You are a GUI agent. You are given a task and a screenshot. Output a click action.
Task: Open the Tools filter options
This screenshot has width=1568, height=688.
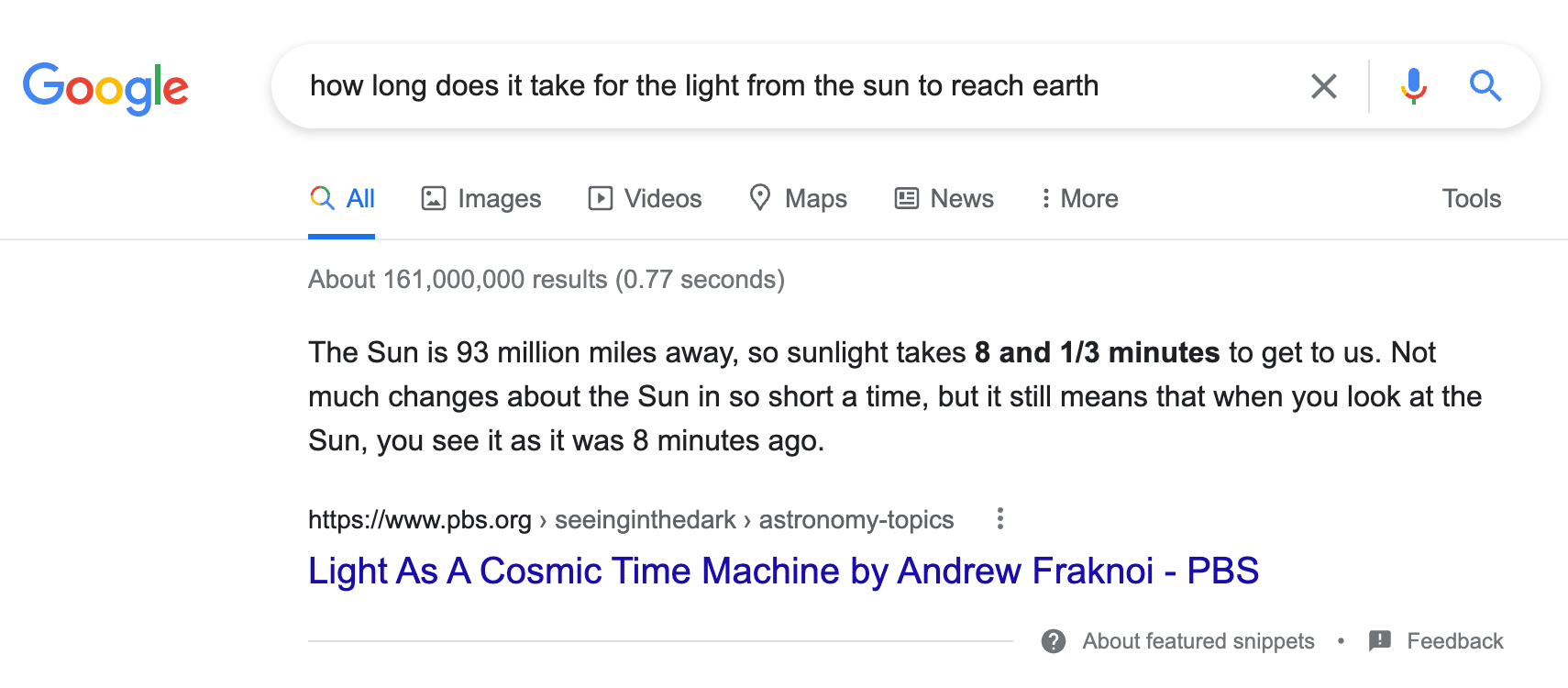coord(1471,198)
